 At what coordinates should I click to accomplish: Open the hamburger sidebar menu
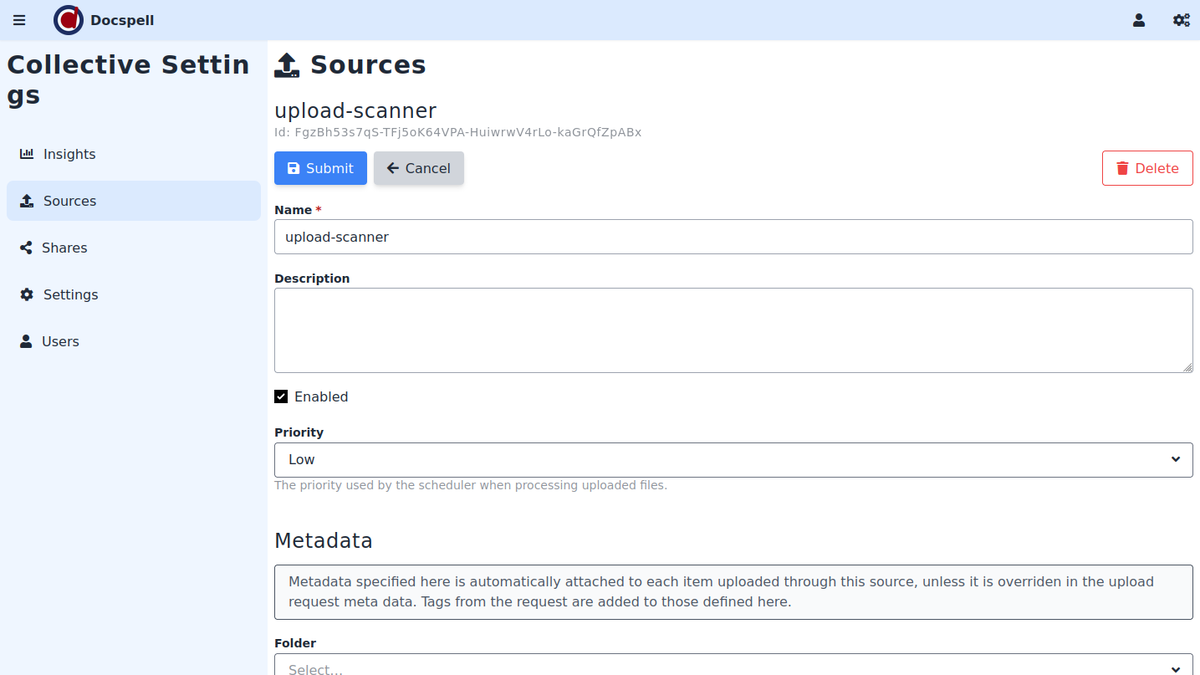pyautogui.click(x=19, y=20)
